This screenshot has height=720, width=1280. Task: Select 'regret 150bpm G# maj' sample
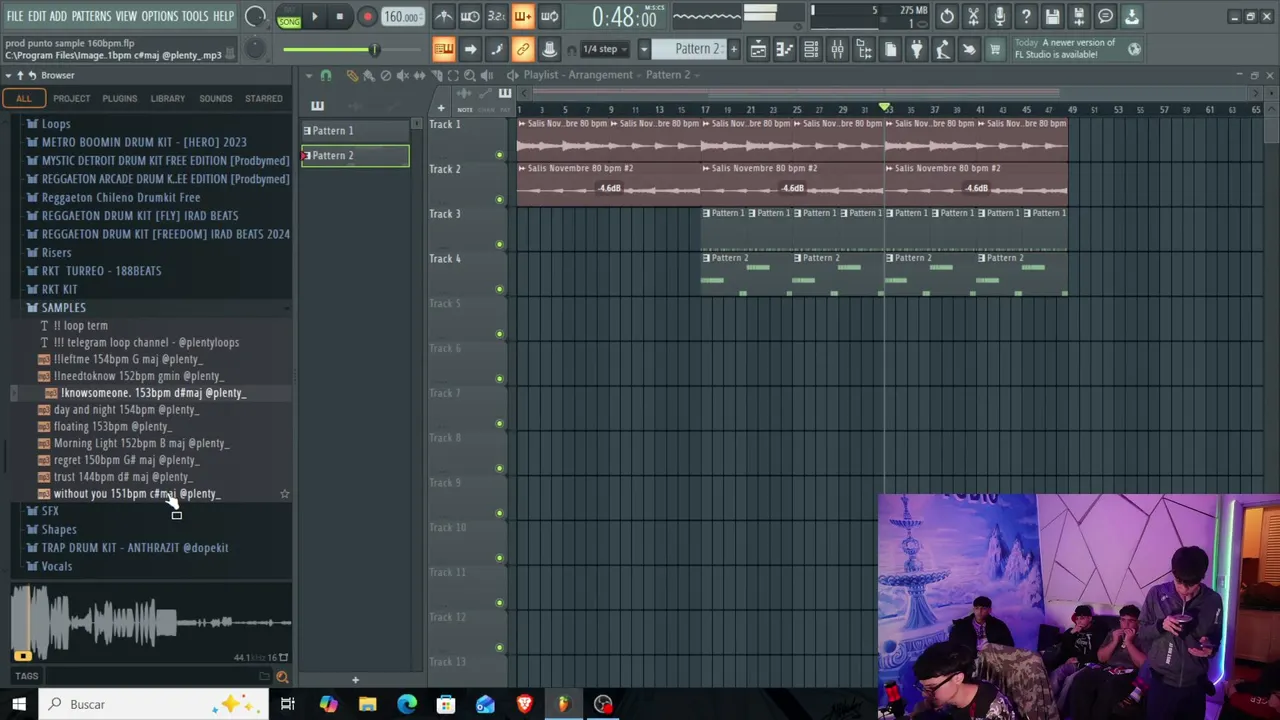click(x=126, y=460)
